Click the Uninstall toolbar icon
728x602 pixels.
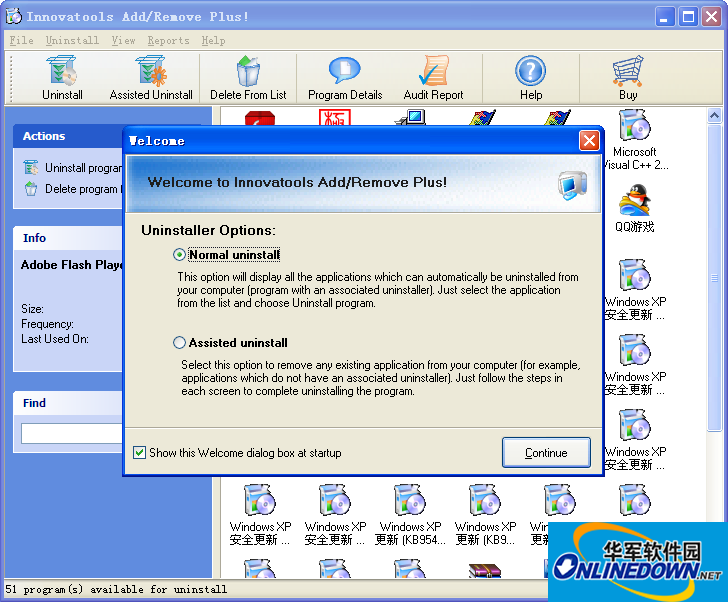click(x=62, y=78)
